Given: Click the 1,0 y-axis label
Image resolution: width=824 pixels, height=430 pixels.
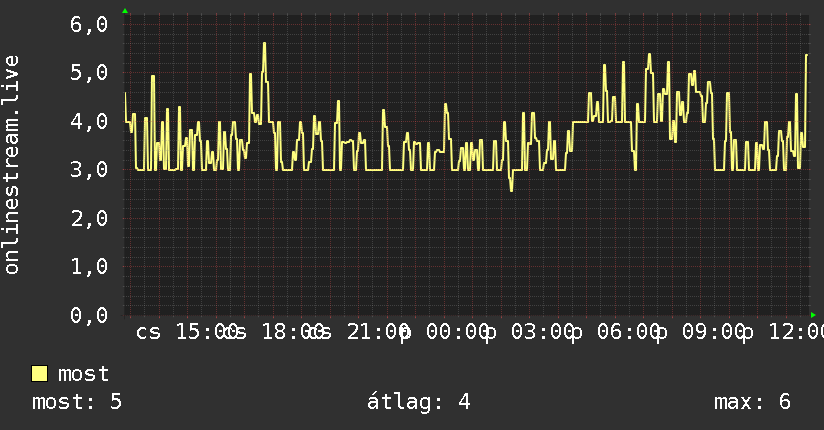Looking at the screenshot, I should 89,267.
